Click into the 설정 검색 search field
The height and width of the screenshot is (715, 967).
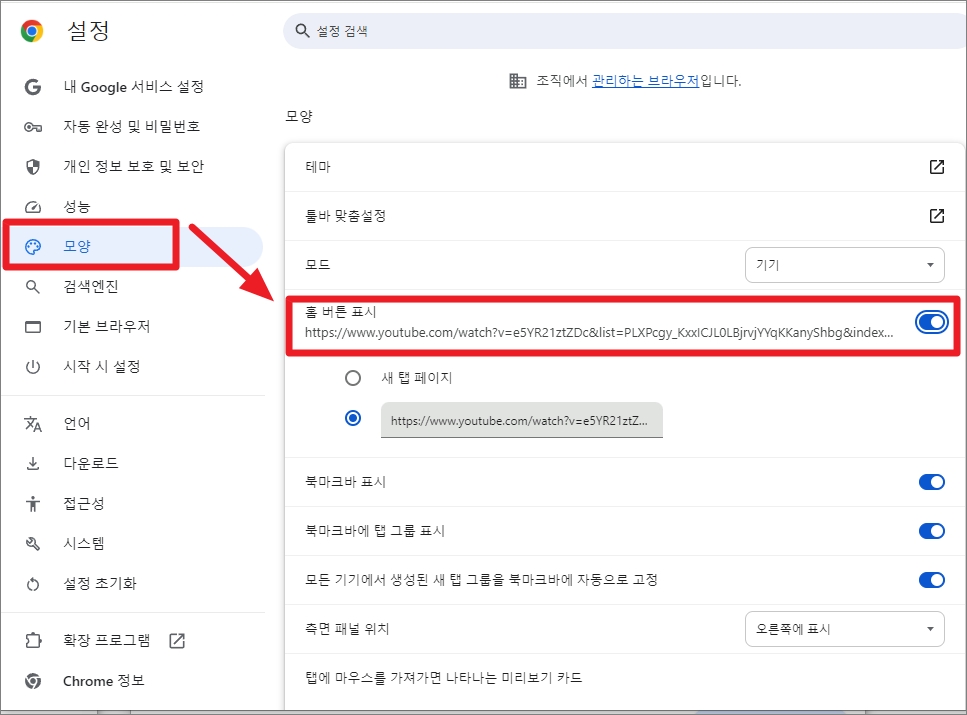coord(624,31)
